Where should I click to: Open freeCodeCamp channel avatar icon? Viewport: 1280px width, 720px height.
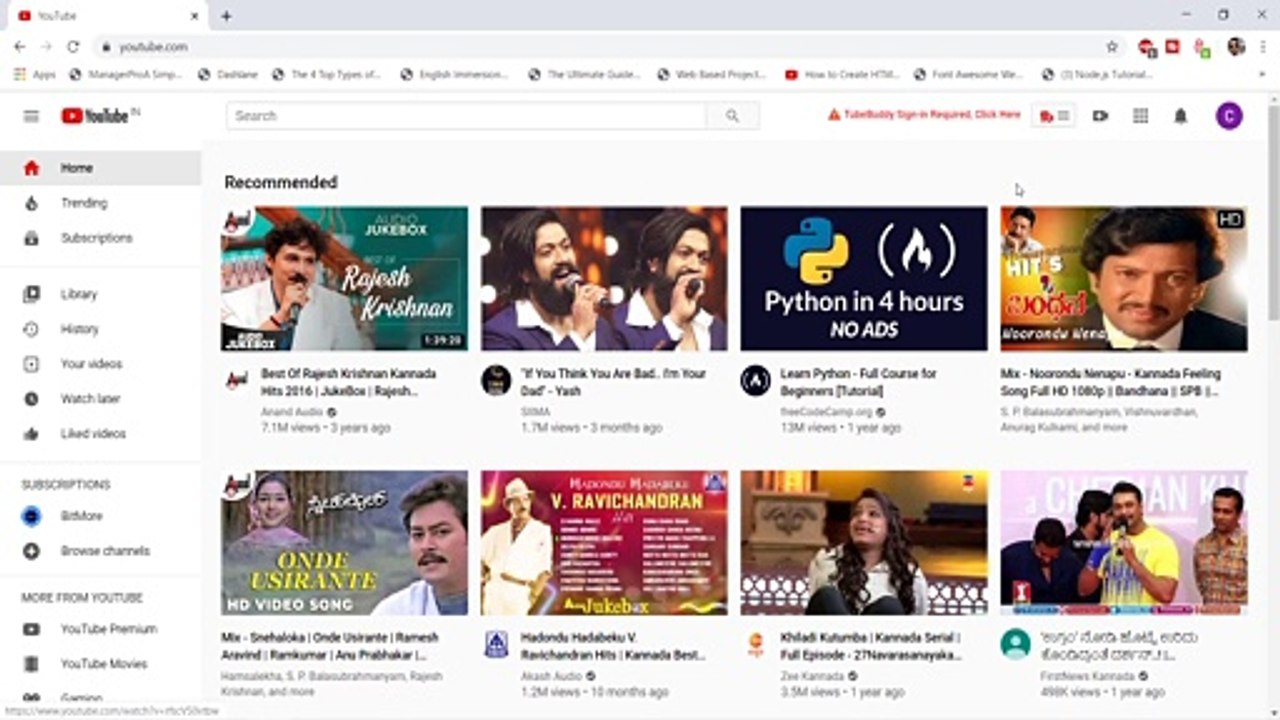click(755, 380)
